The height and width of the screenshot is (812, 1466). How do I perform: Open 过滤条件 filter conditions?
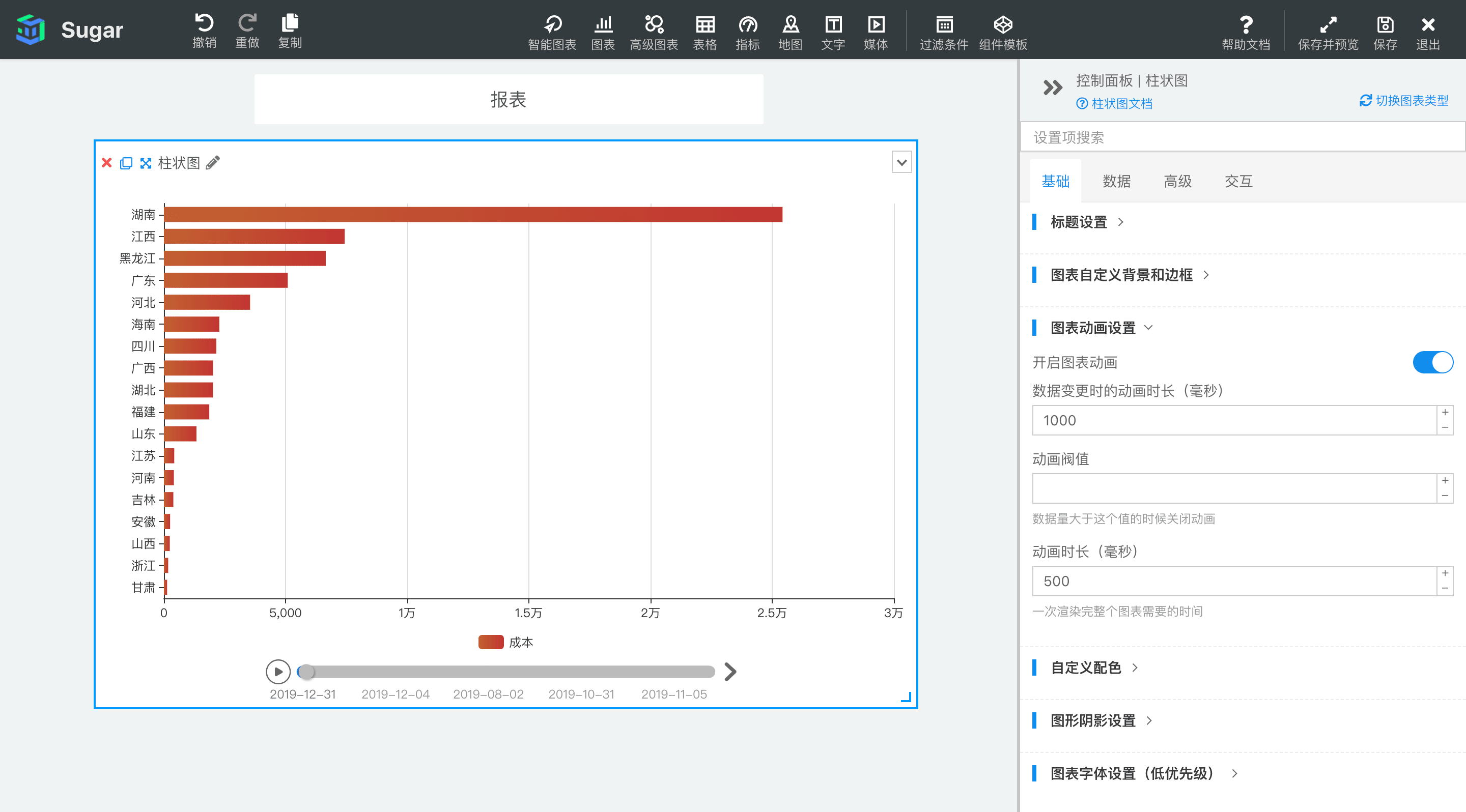point(944,33)
